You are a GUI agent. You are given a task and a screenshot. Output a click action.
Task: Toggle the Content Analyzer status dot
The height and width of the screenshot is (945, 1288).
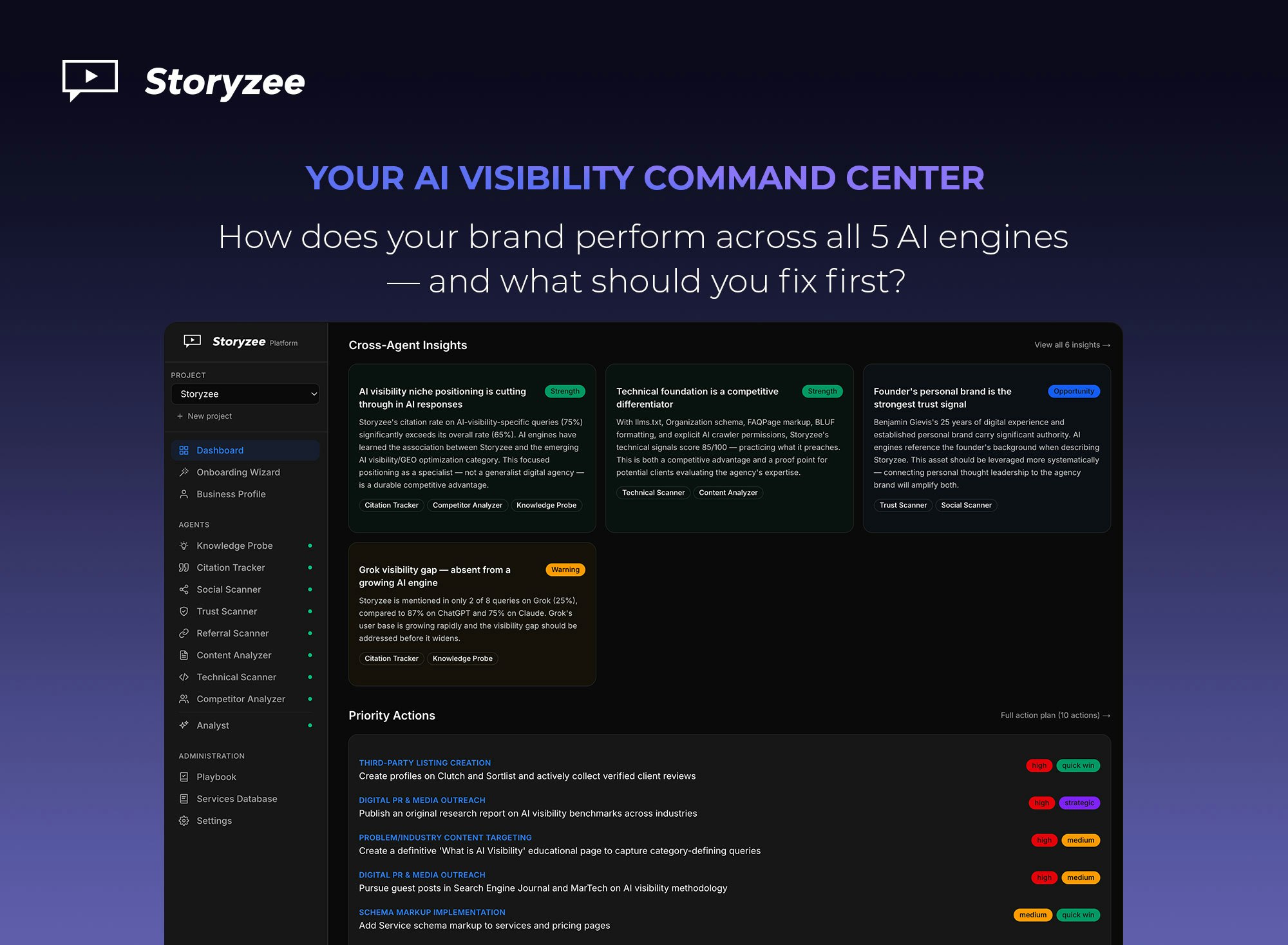pos(311,655)
